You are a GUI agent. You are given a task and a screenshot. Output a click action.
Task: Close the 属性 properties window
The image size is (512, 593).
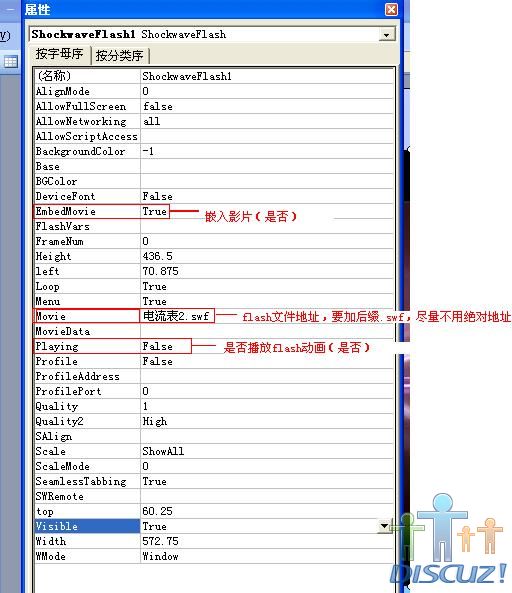coord(391,9)
